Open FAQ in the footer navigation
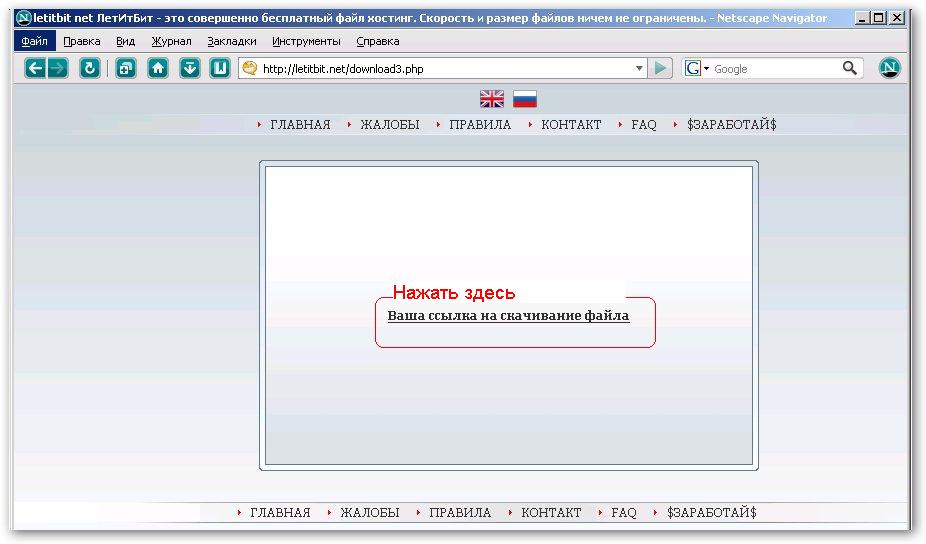Image resolution: width=926 pixels, height=544 pixels. (624, 512)
